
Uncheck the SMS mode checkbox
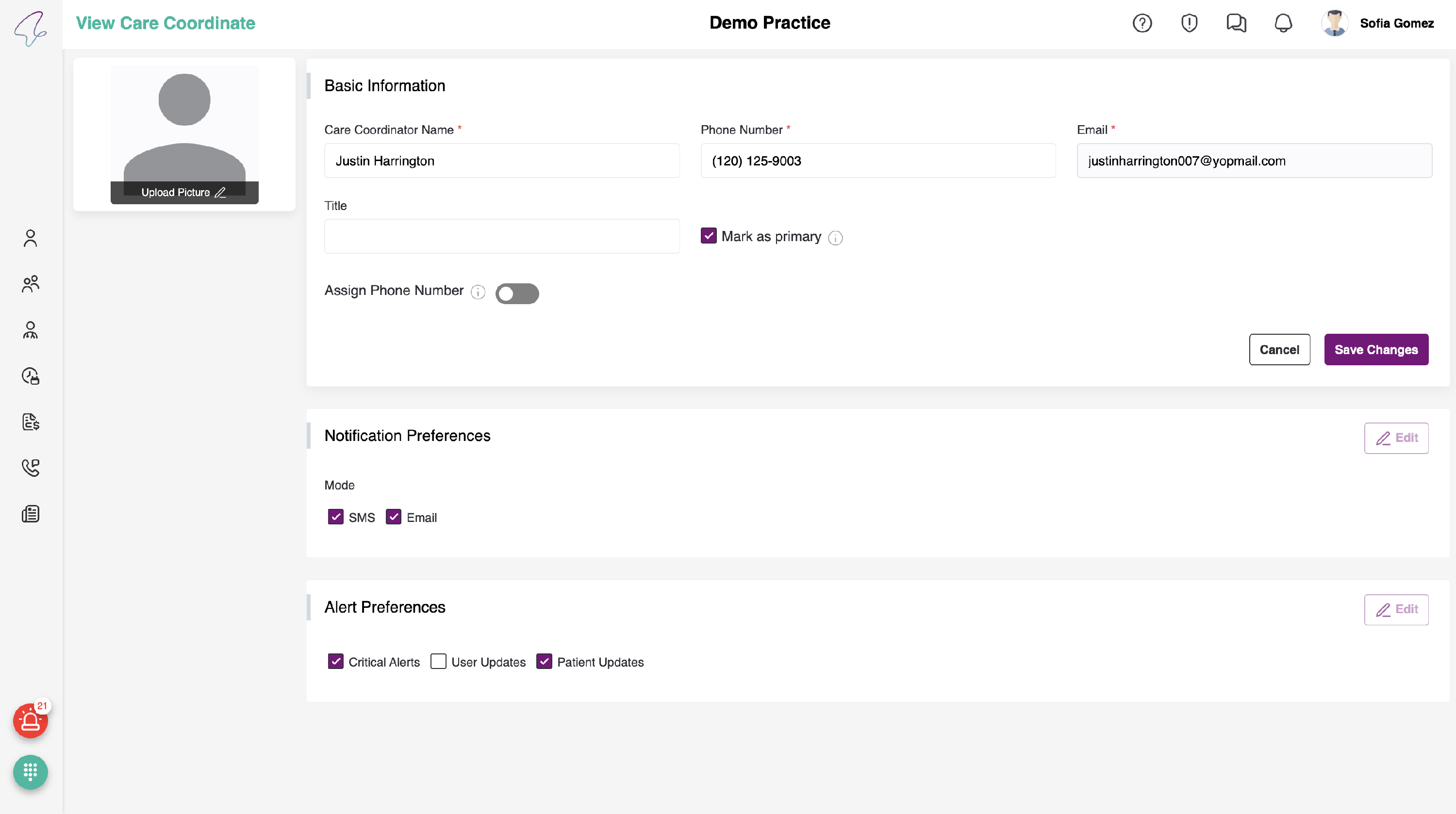(335, 516)
